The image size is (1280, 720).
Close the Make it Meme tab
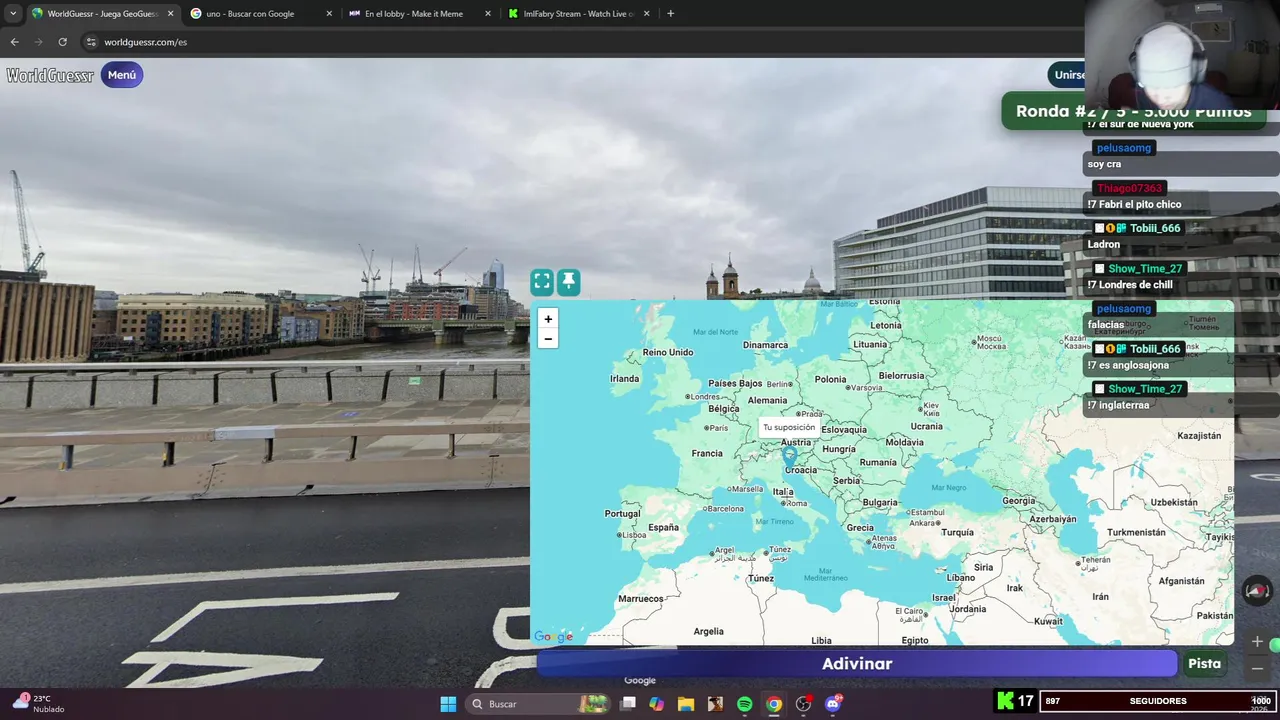(488, 14)
